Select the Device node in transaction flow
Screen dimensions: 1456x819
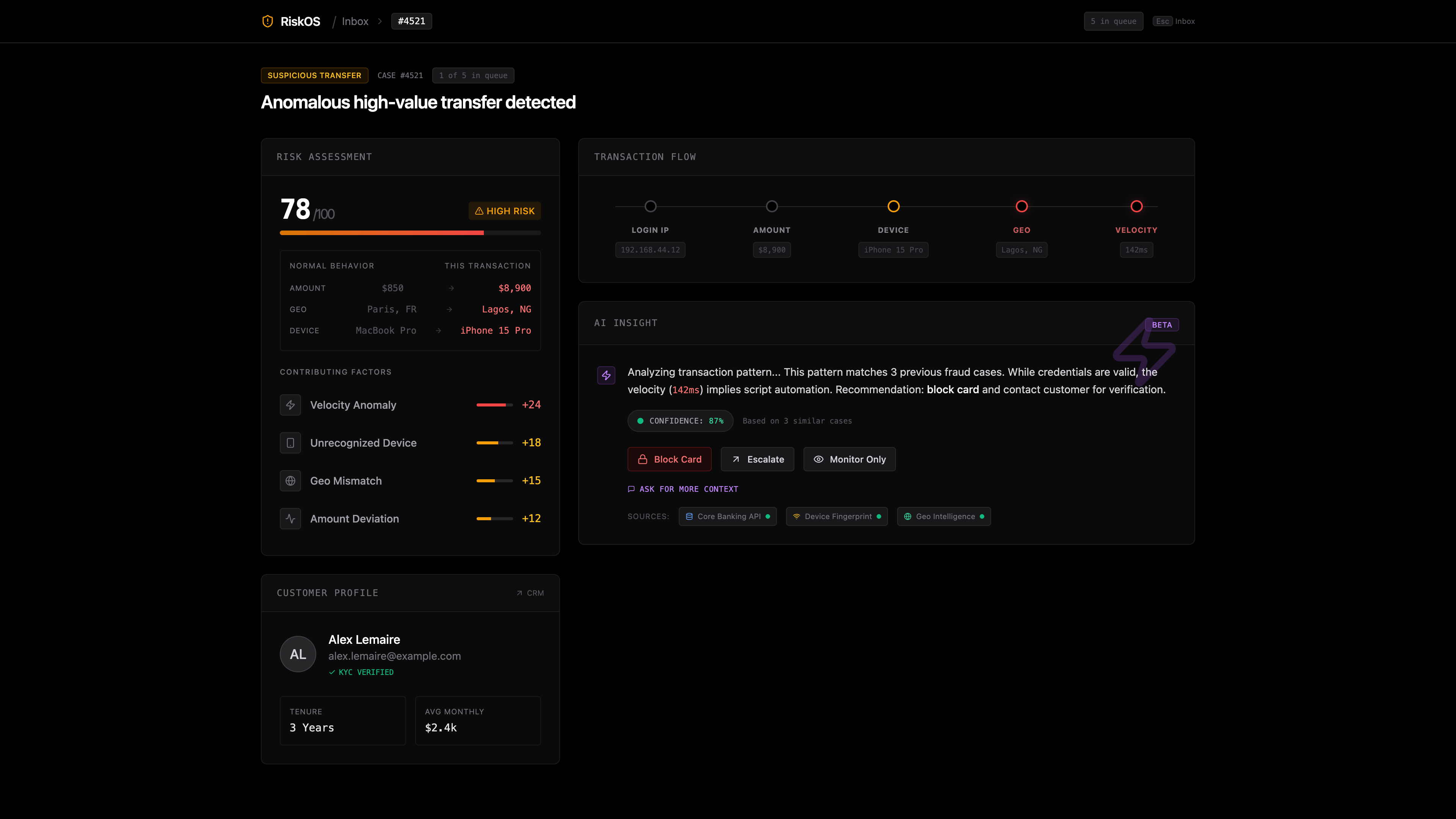coord(894,206)
